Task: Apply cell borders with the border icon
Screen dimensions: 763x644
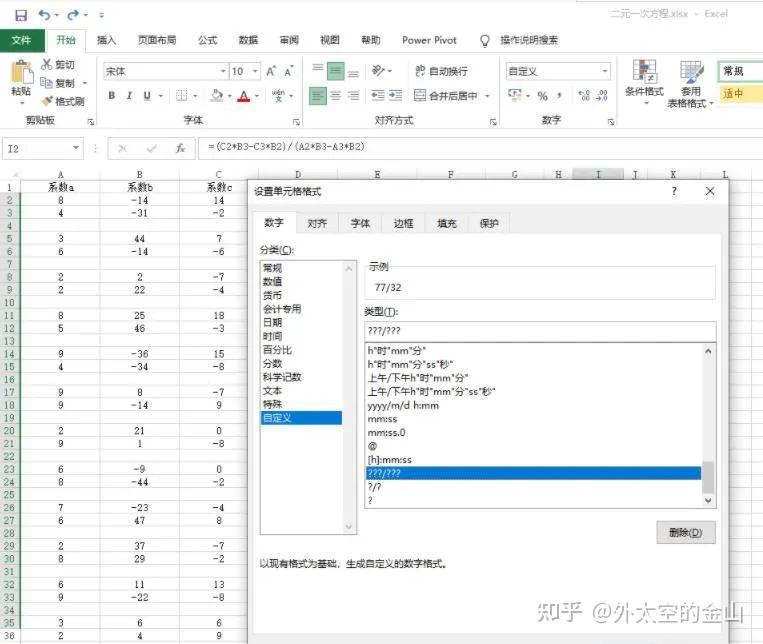Action: click(182, 95)
